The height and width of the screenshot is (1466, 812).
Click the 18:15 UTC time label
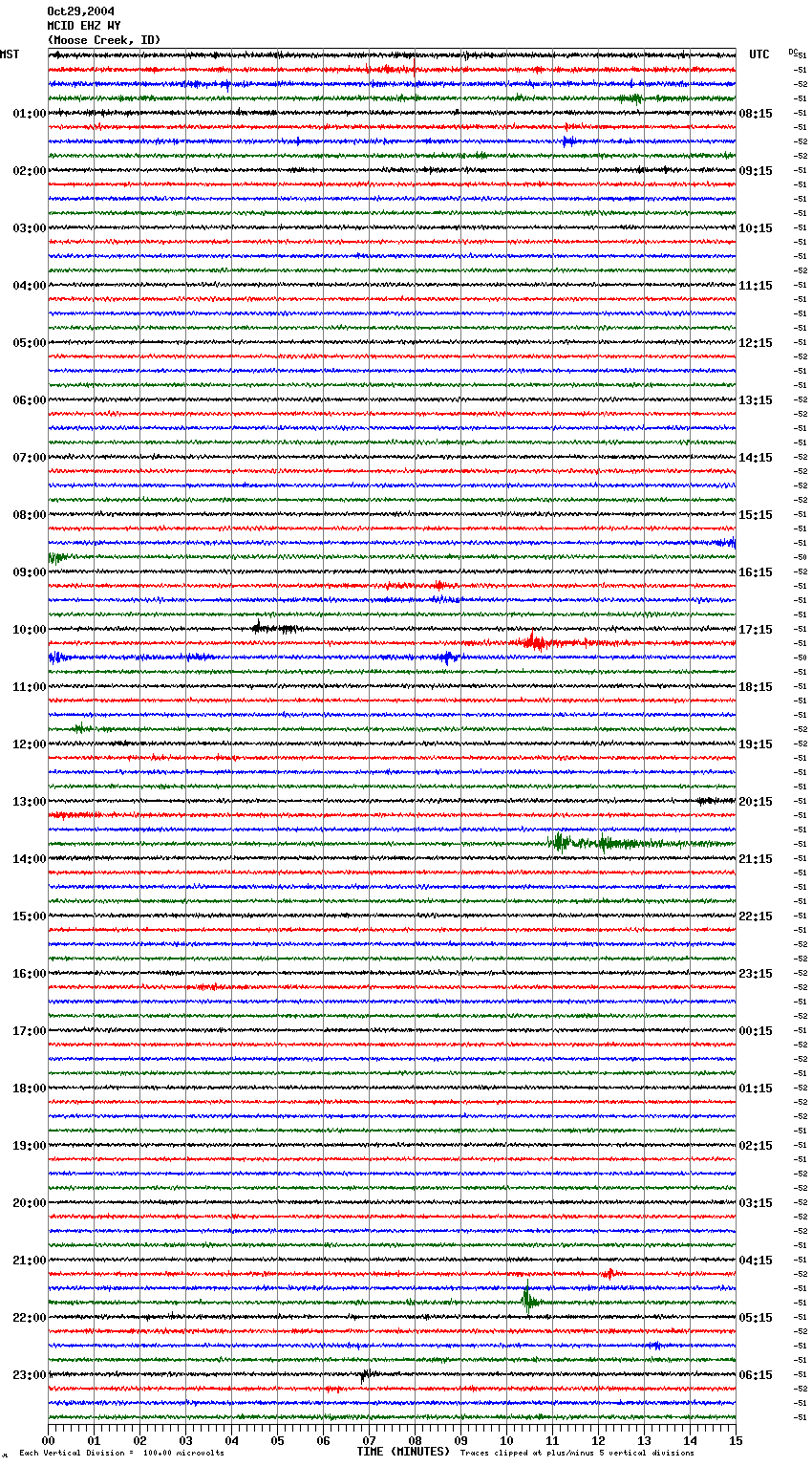point(756,687)
